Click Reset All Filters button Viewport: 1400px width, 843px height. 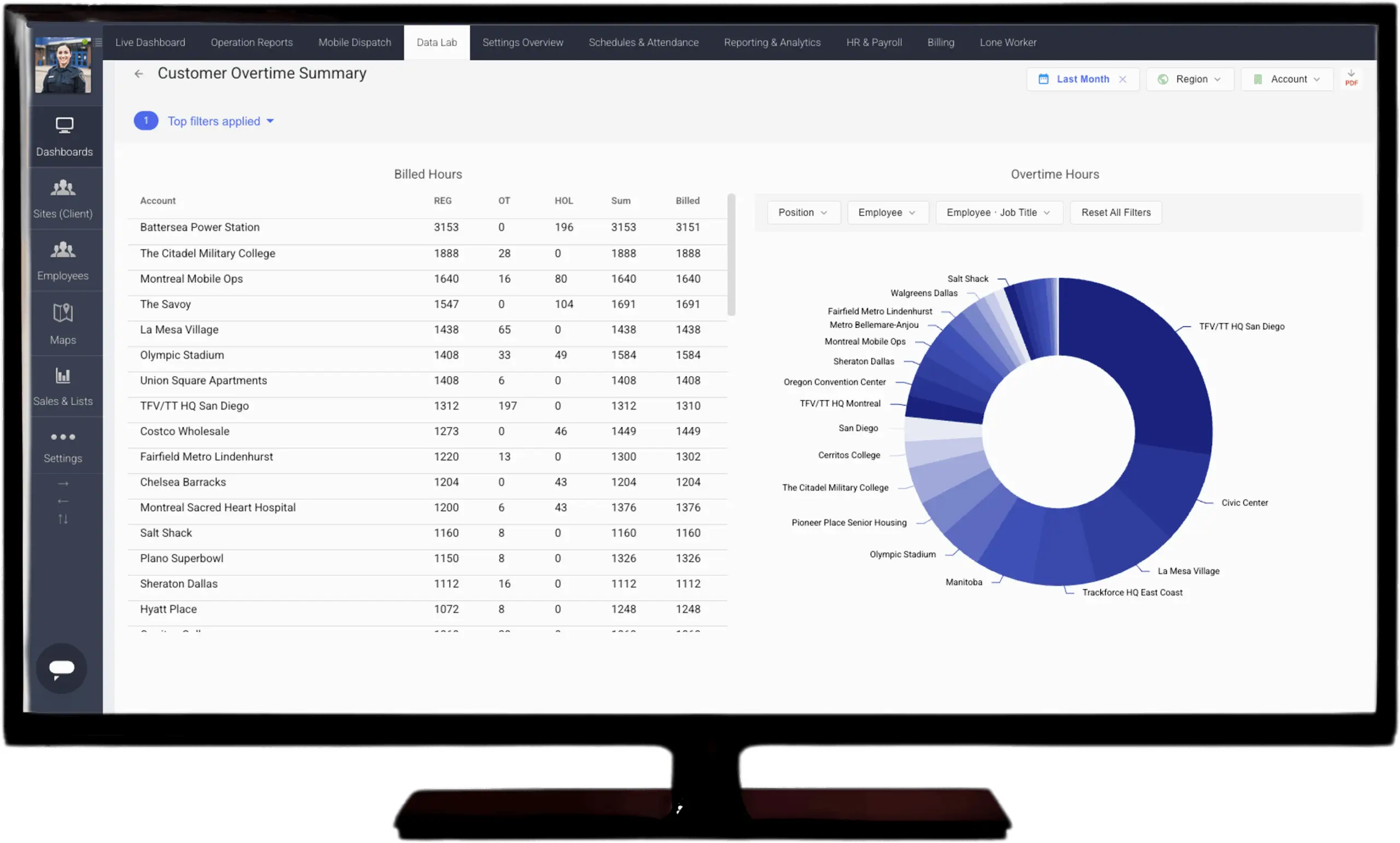(1115, 213)
